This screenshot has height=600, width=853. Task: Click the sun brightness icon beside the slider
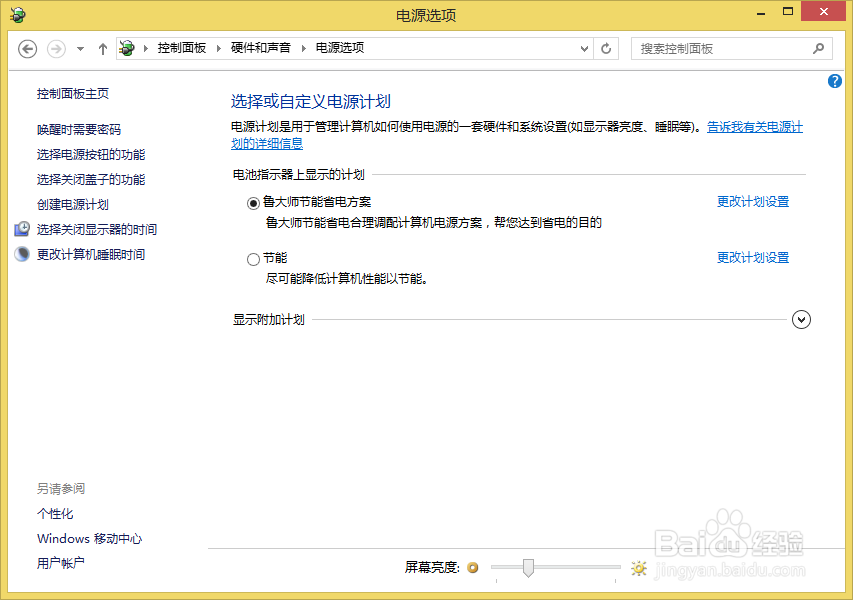pyautogui.click(x=638, y=567)
